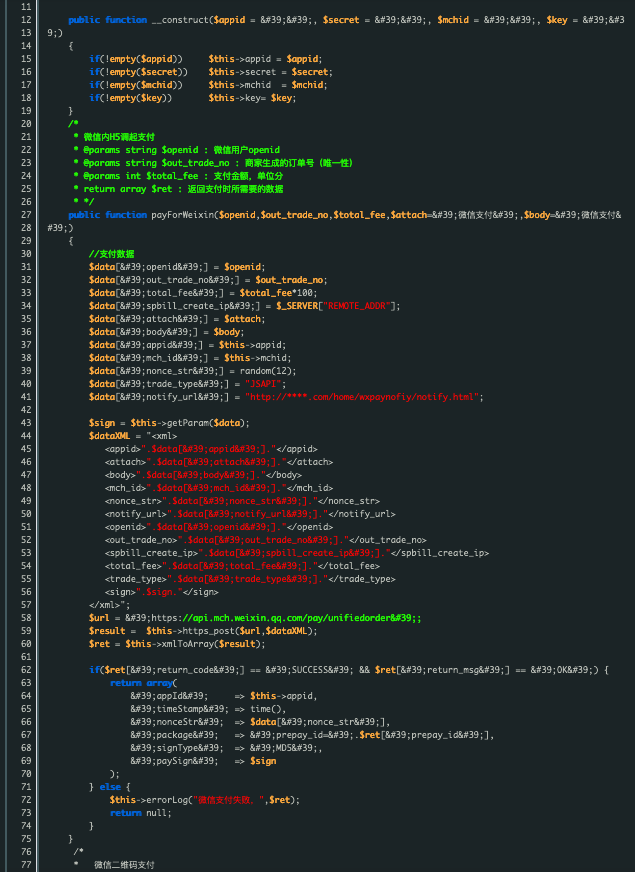
Task: Click '$this->getParam($data);' call
Action: pos(190,423)
